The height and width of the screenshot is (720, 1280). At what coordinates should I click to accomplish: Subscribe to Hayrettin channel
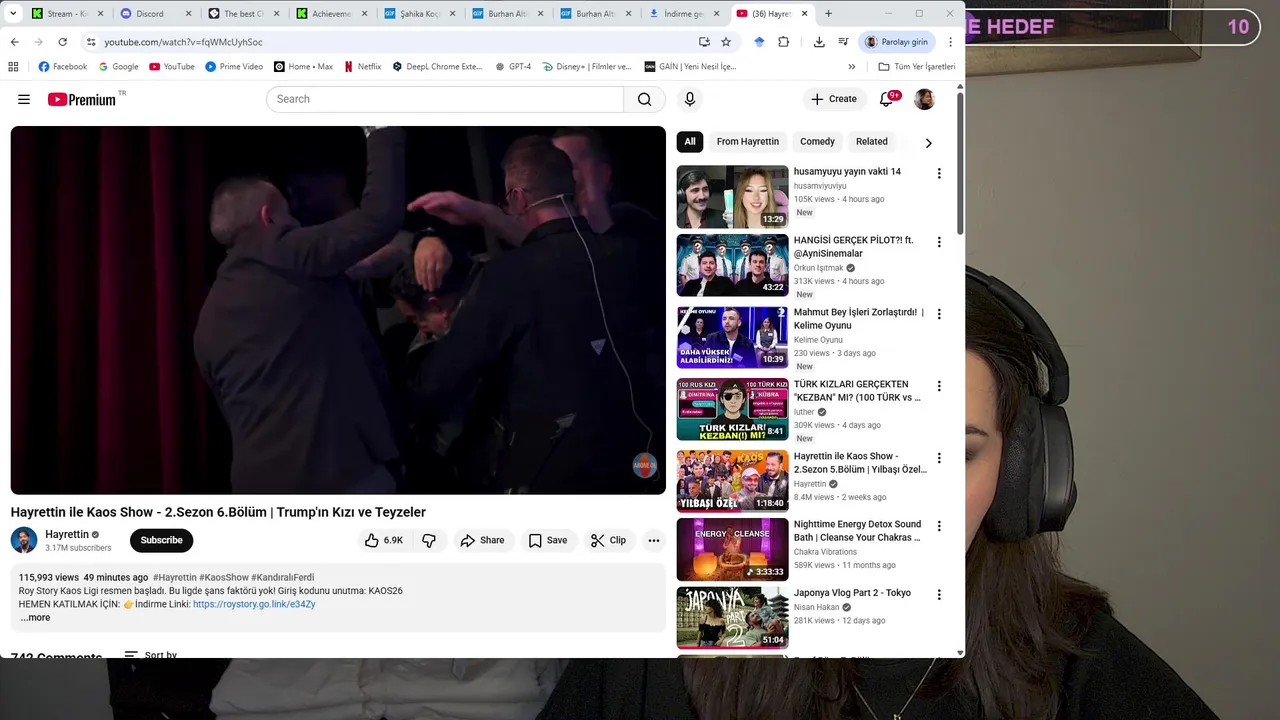[x=161, y=540]
